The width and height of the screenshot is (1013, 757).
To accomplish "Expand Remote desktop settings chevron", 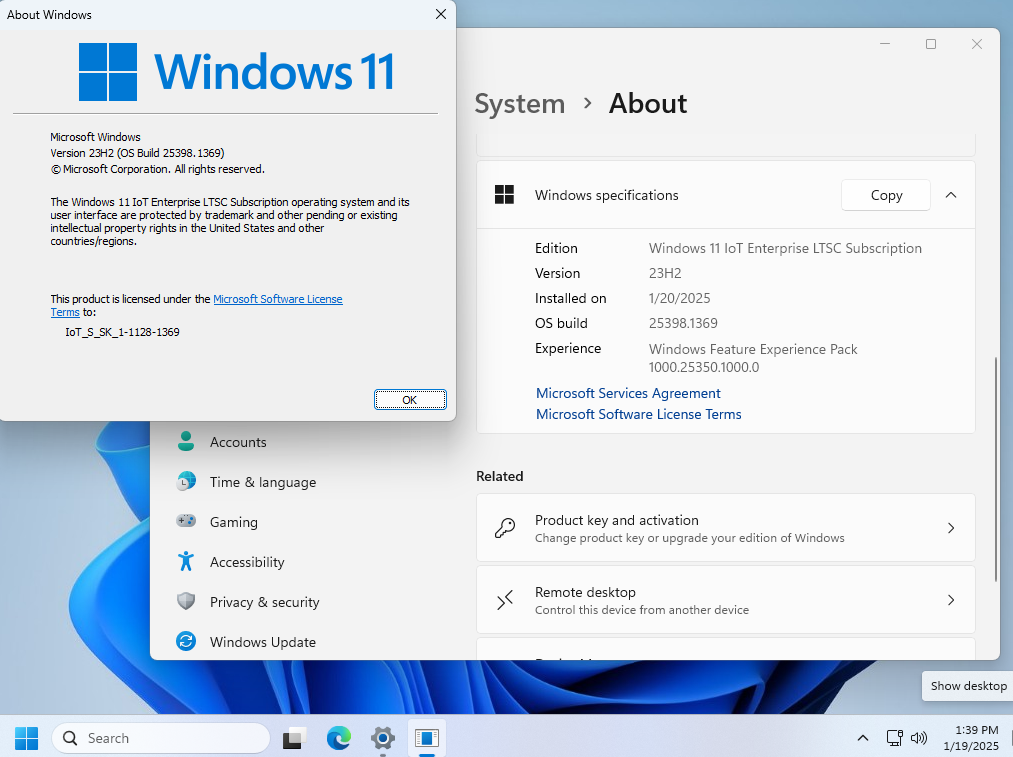I will (951, 600).
